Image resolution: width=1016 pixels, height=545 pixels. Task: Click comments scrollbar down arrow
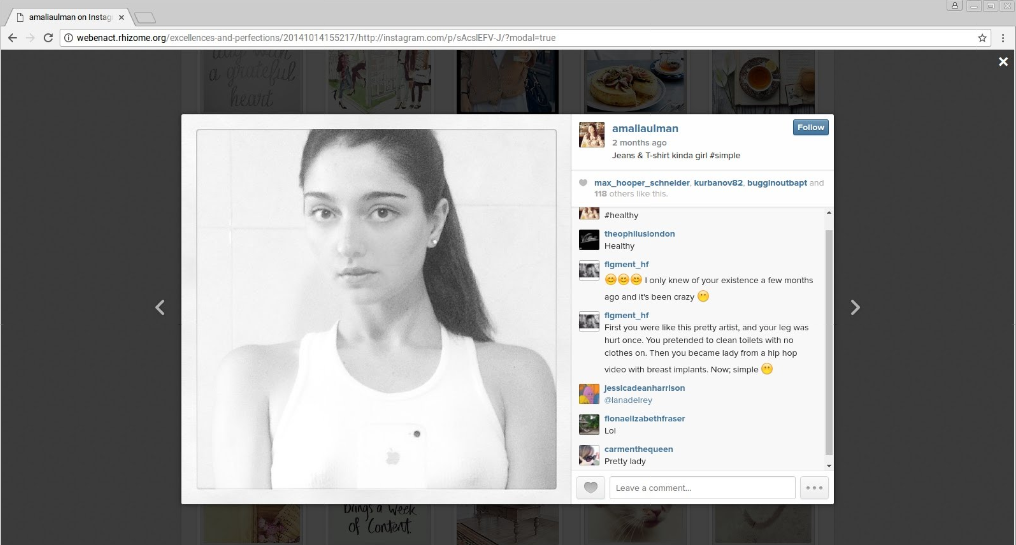tap(829, 466)
